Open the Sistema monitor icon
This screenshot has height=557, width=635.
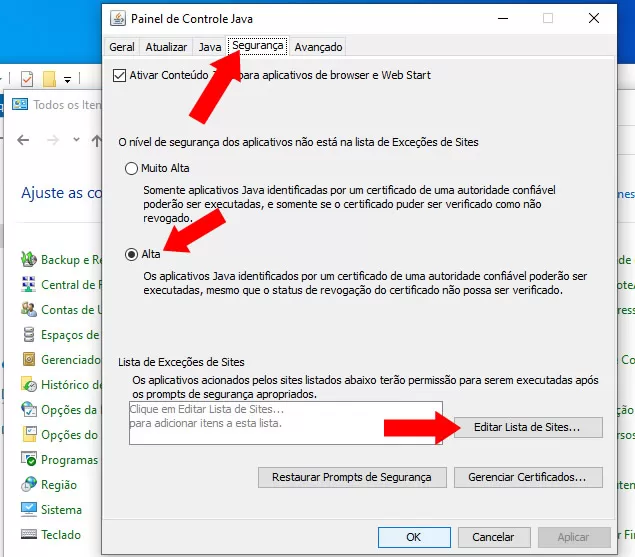(29, 510)
